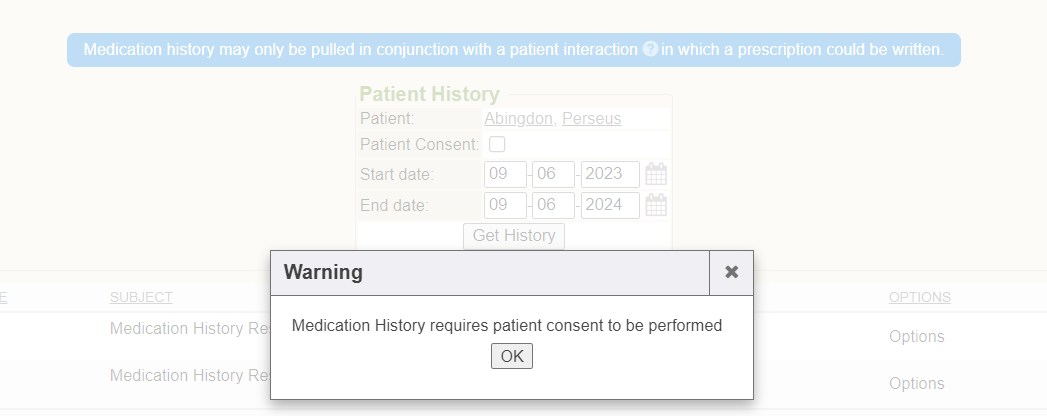This screenshot has width=1047, height=416.
Task: Select the End date year field 2024
Action: [x=610, y=205]
